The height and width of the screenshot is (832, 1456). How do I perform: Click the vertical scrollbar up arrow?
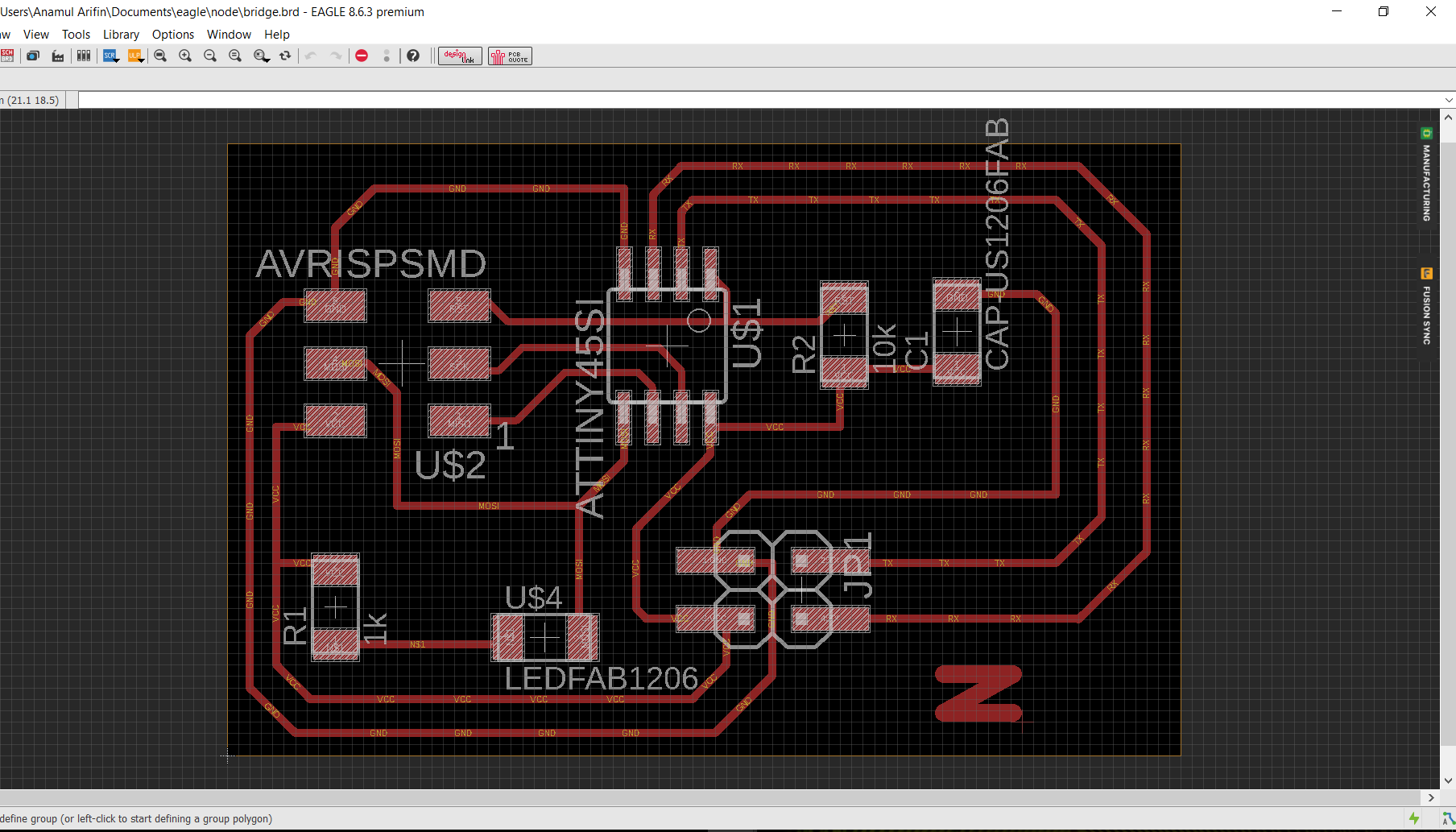pos(1448,117)
